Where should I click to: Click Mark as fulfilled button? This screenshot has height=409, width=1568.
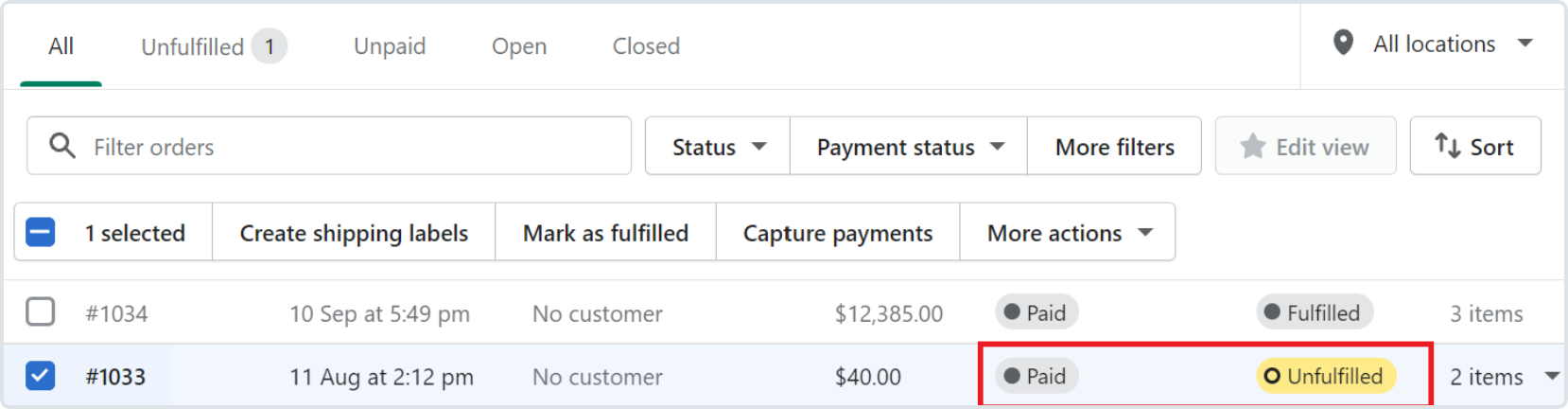coord(605,232)
